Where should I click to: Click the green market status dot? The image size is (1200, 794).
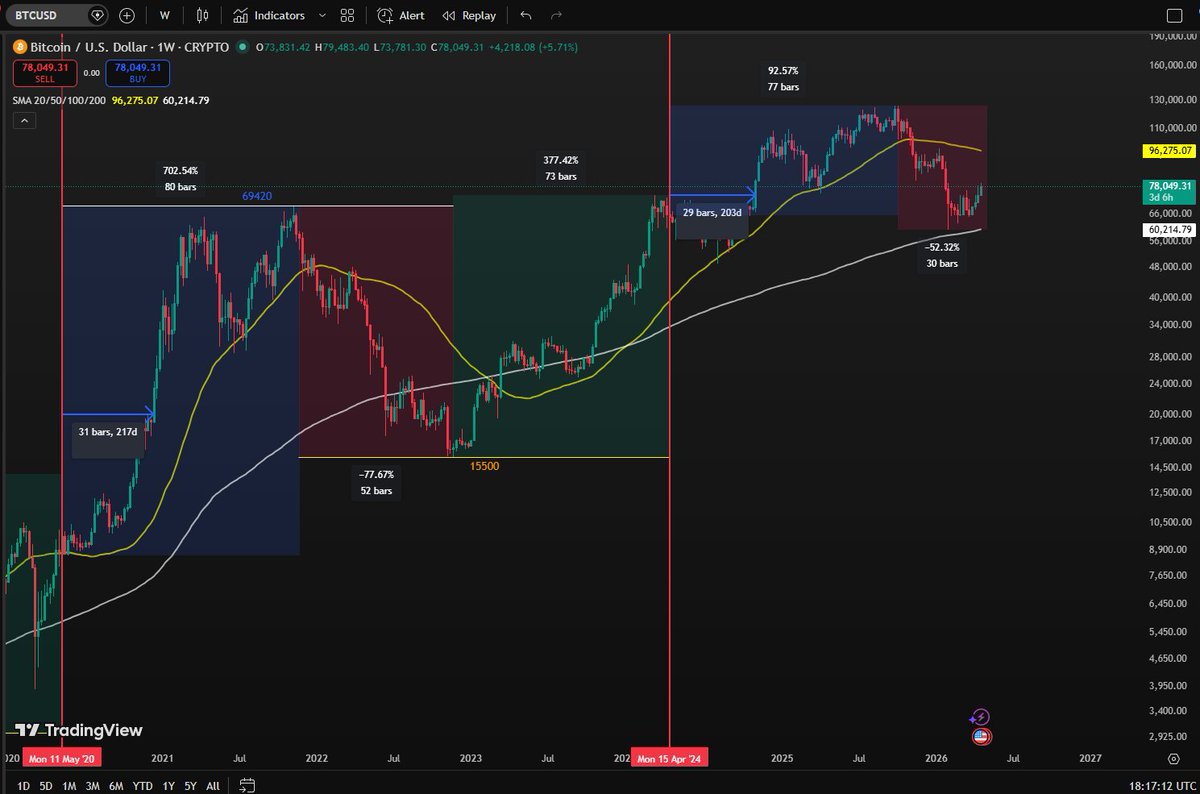coord(243,47)
